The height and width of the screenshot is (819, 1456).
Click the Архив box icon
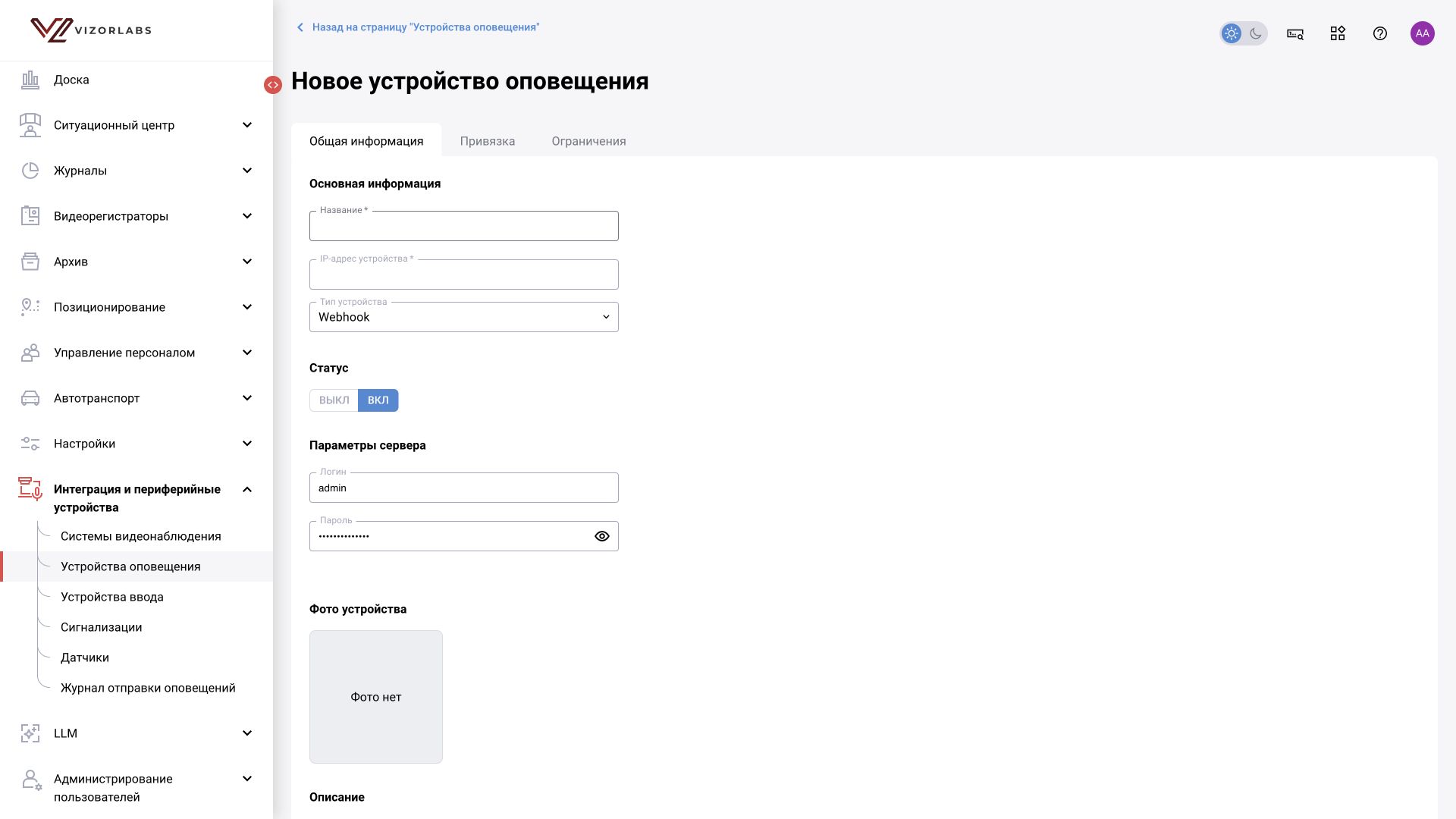coord(30,262)
